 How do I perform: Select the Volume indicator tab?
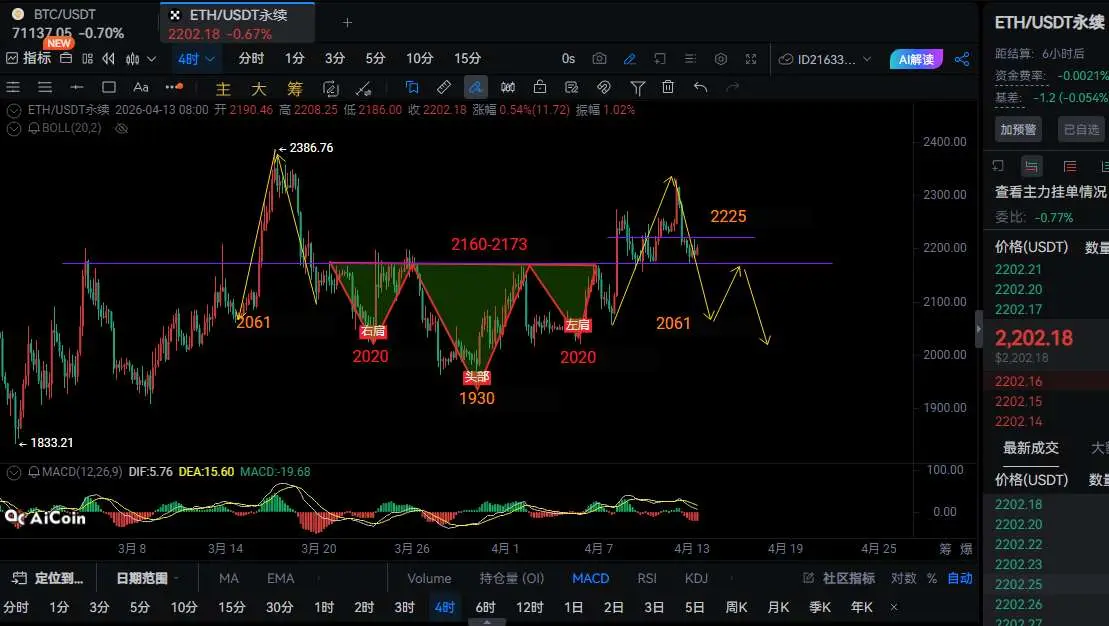pos(429,579)
